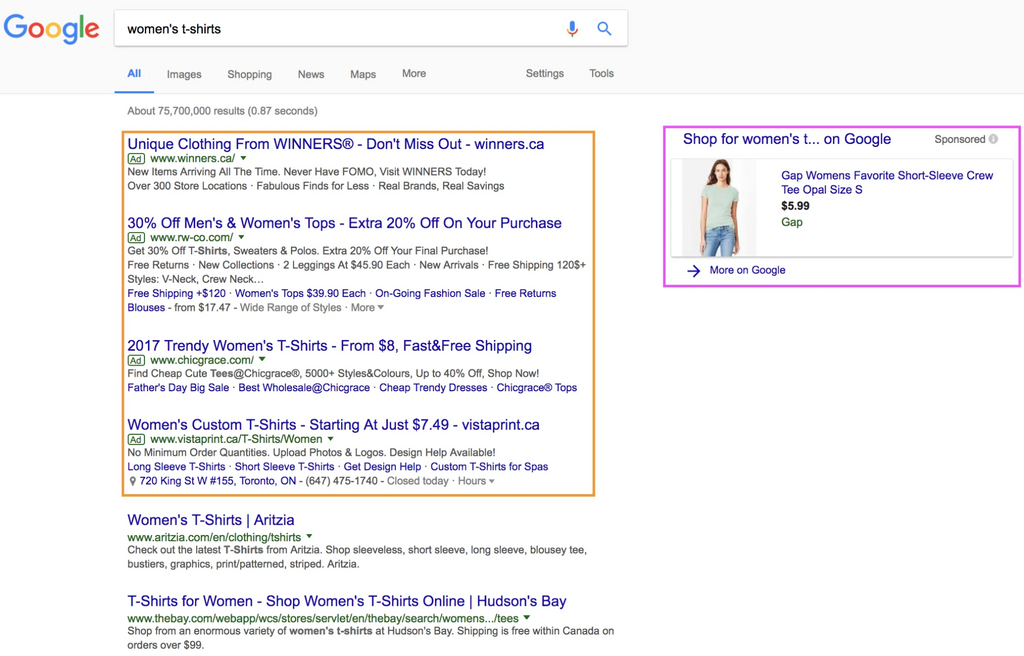Switch to the Shopping tab

[x=249, y=74]
